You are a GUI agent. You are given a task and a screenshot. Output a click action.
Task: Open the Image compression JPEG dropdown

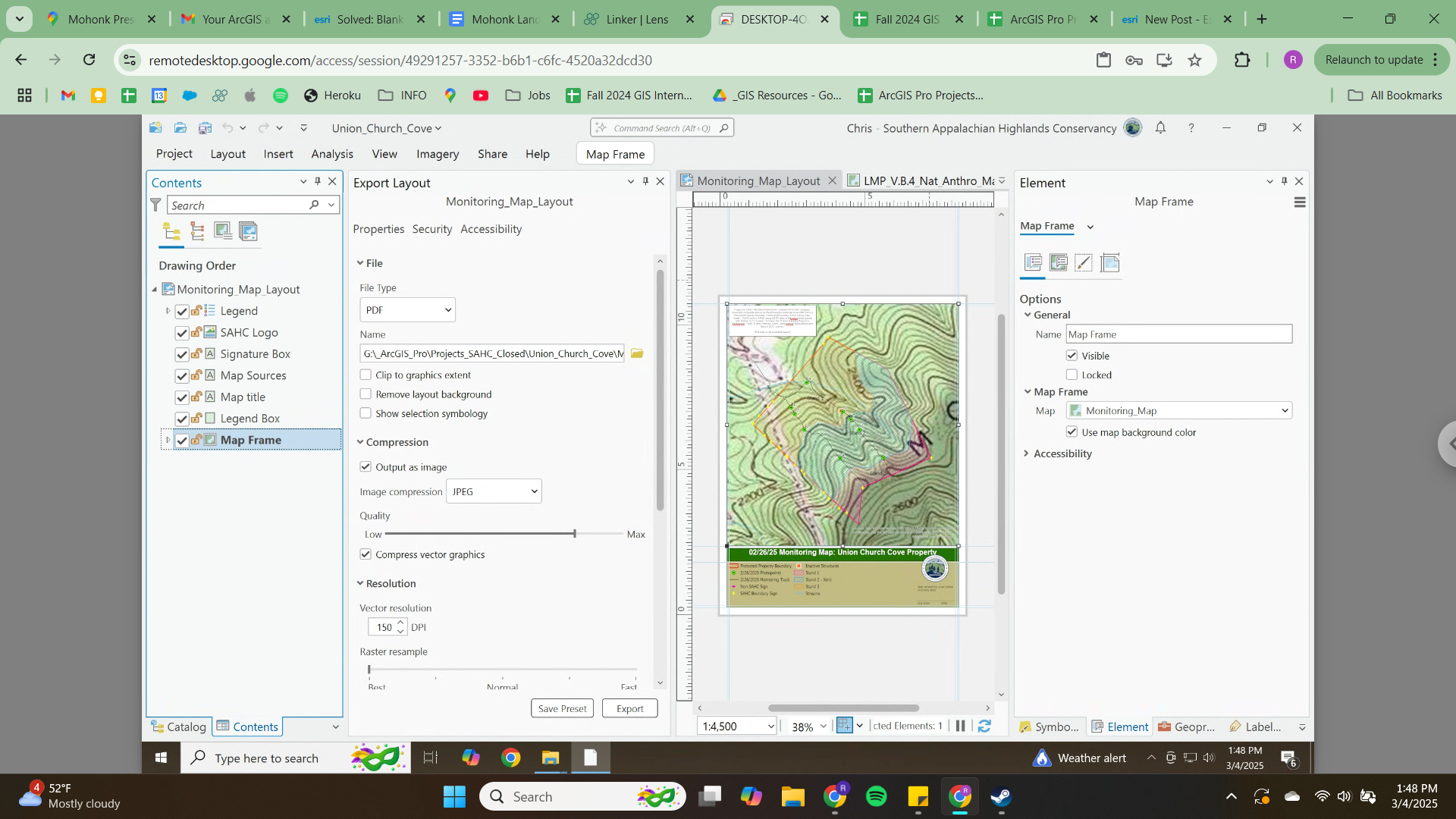tap(494, 491)
